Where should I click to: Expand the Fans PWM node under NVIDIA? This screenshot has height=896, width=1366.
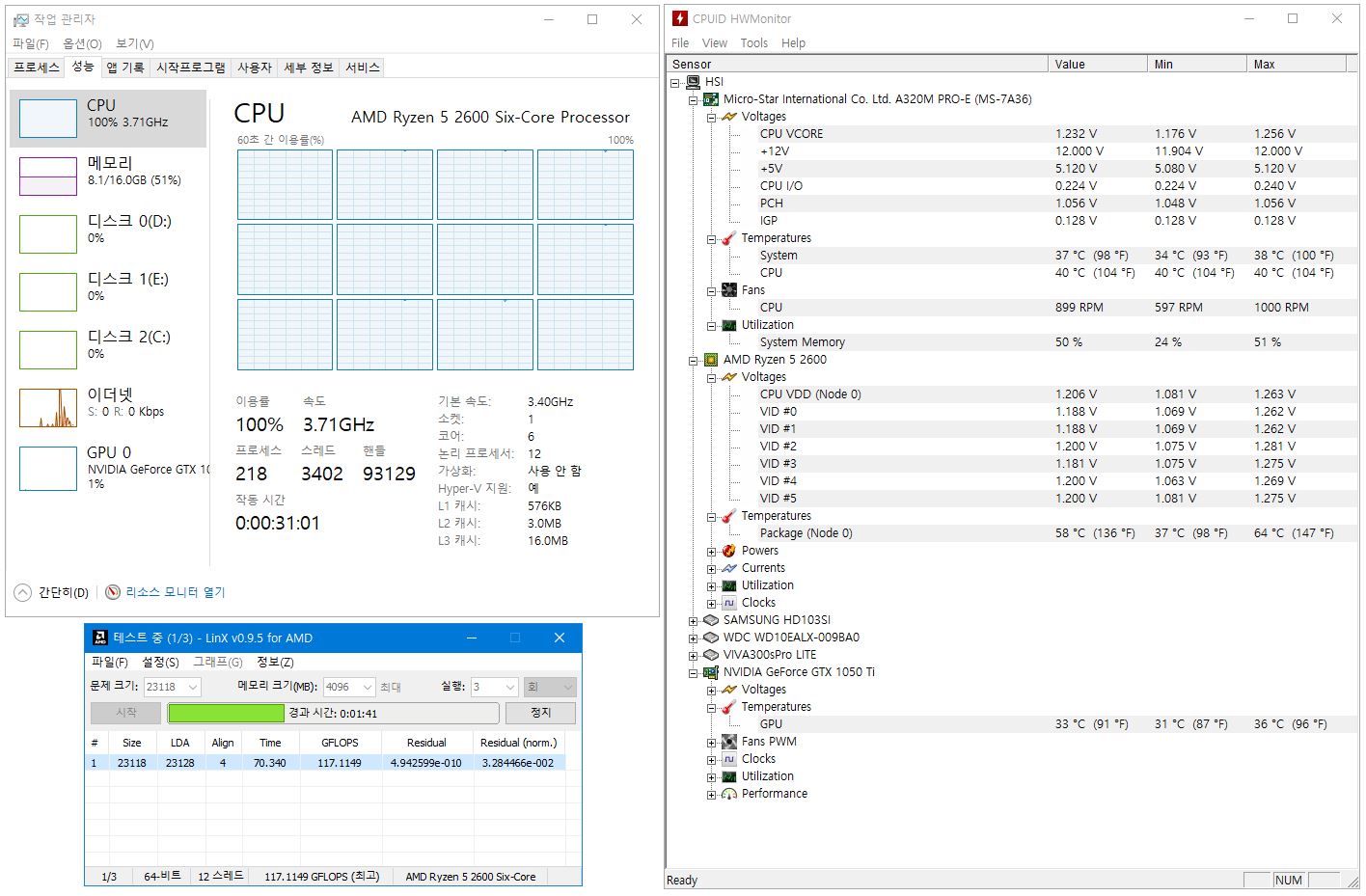(711, 743)
